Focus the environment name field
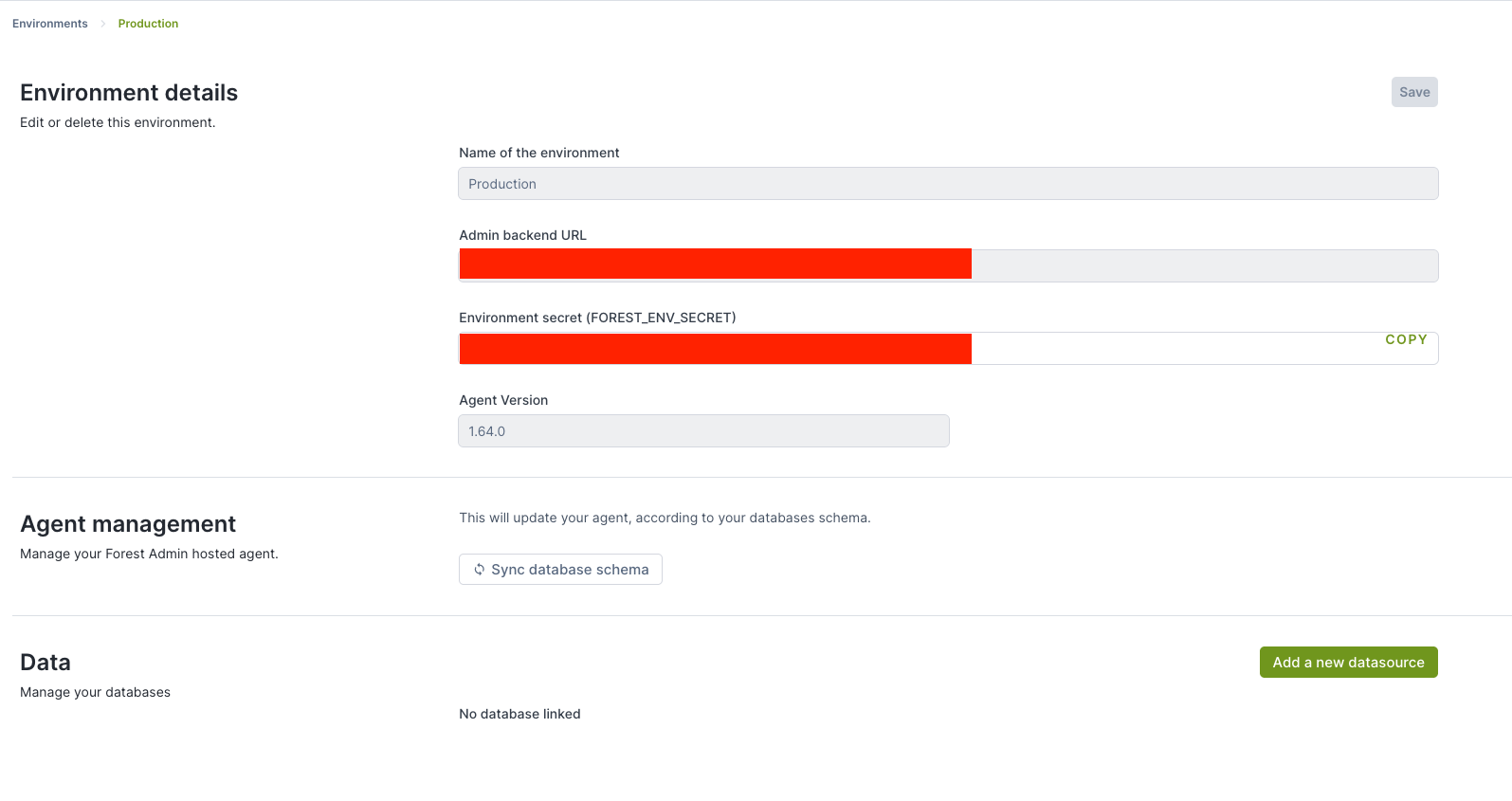 click(948, 184)
